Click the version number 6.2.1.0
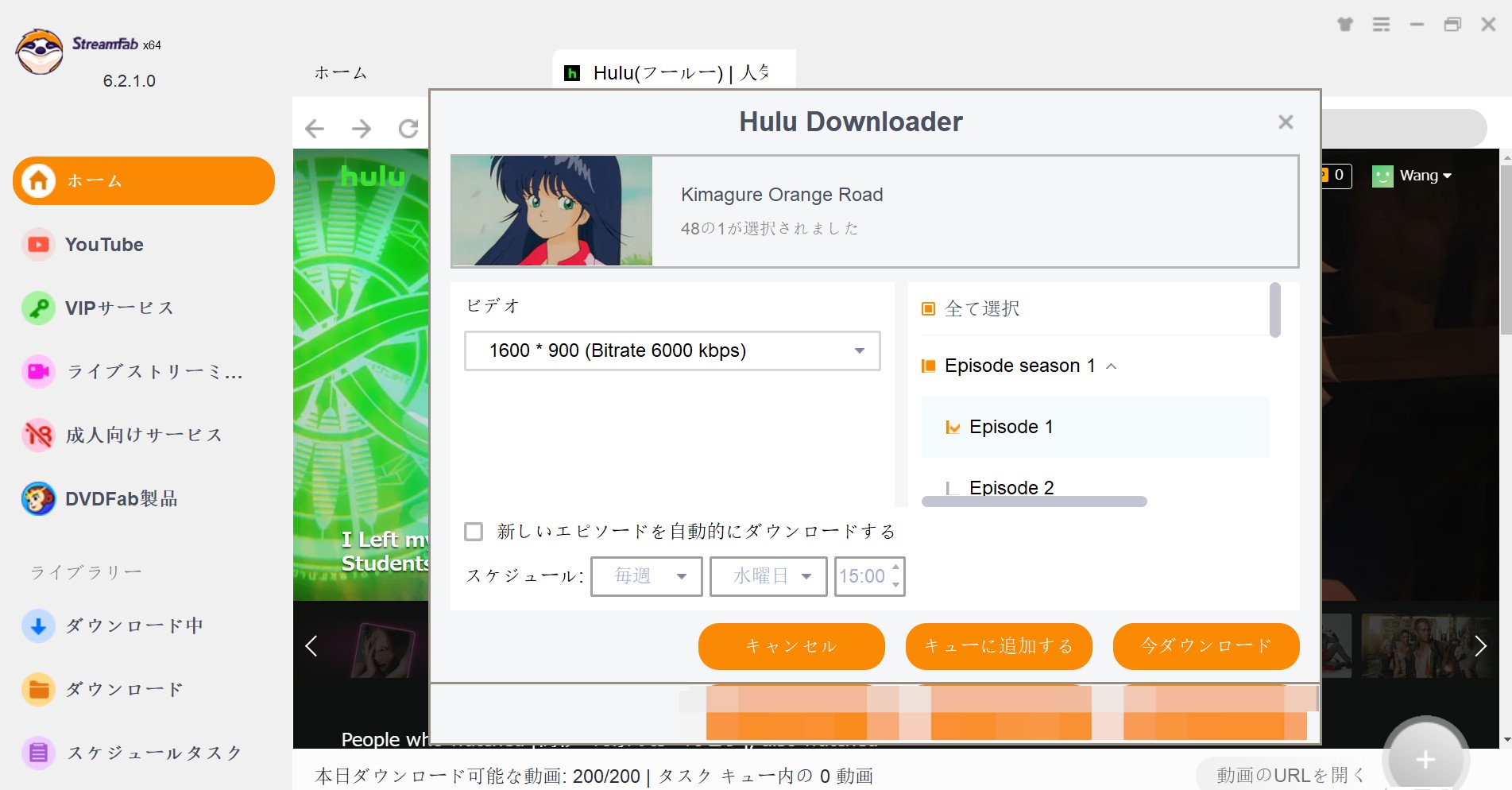Viewport: 1512px width, 790px height. click(130, 81)
